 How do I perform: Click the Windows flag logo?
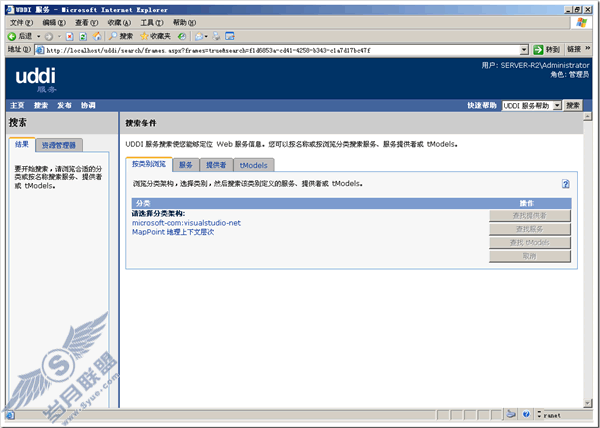pyautogui.click(x=582, y=23)
